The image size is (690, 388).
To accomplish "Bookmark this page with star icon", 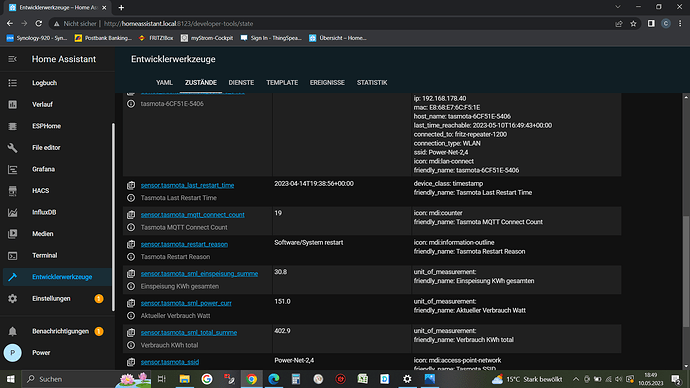I will [x=633, y=24].
